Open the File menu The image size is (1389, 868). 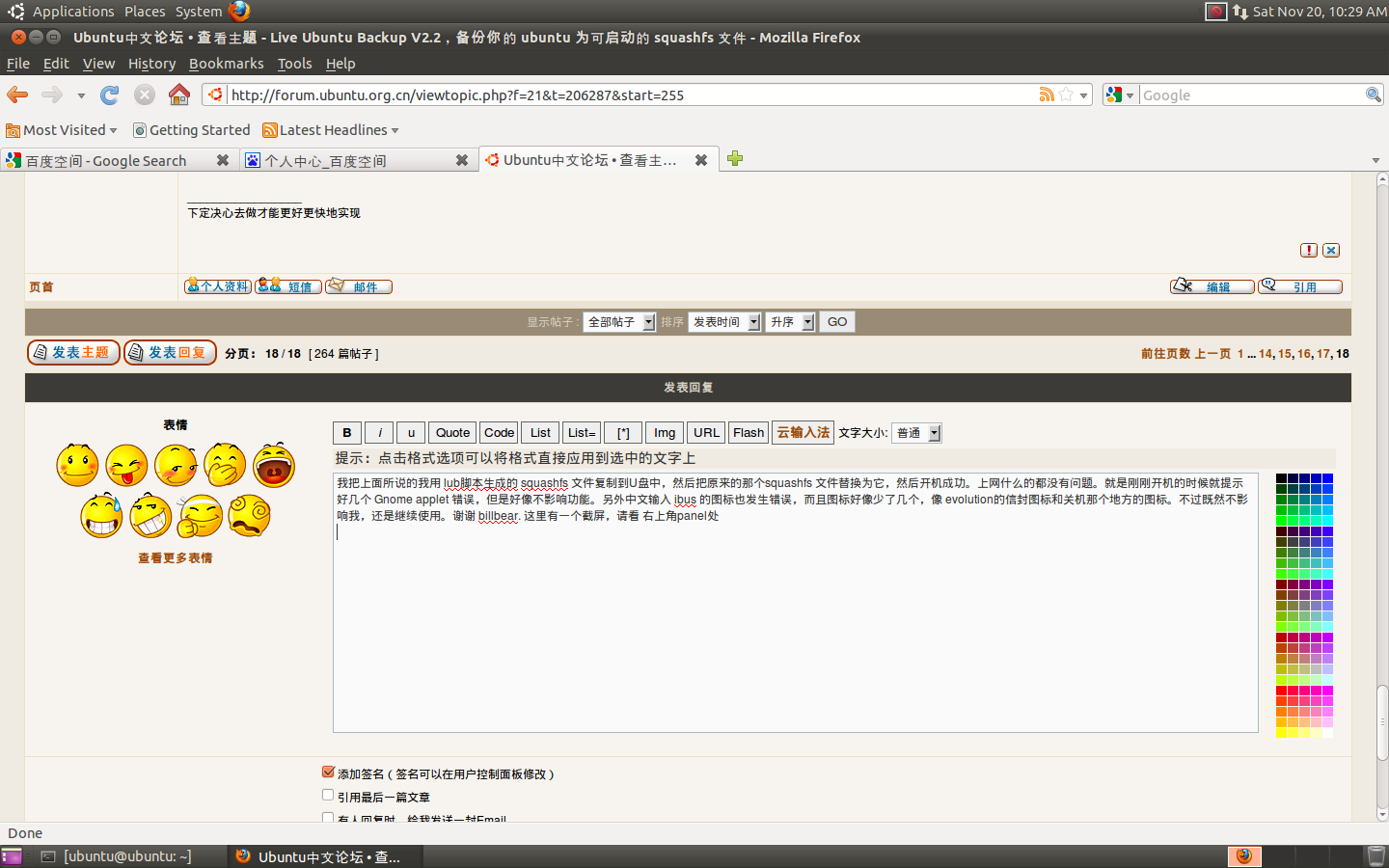18,64
